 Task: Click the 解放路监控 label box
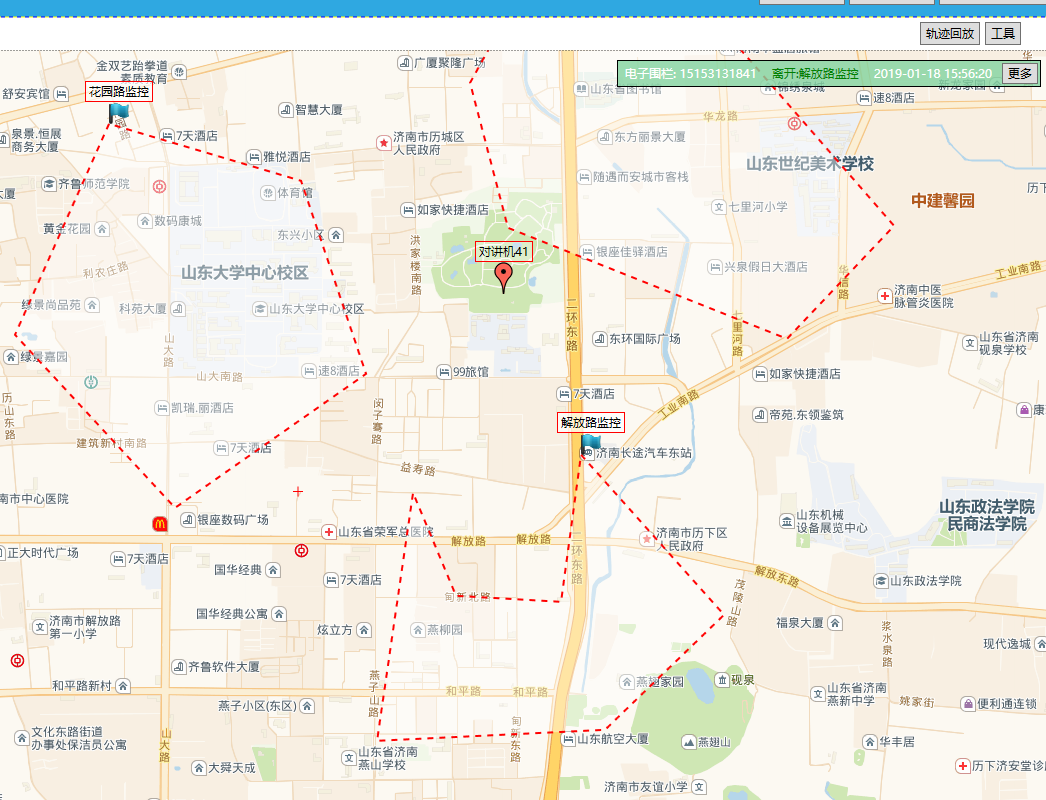click(x=590, y=423)
